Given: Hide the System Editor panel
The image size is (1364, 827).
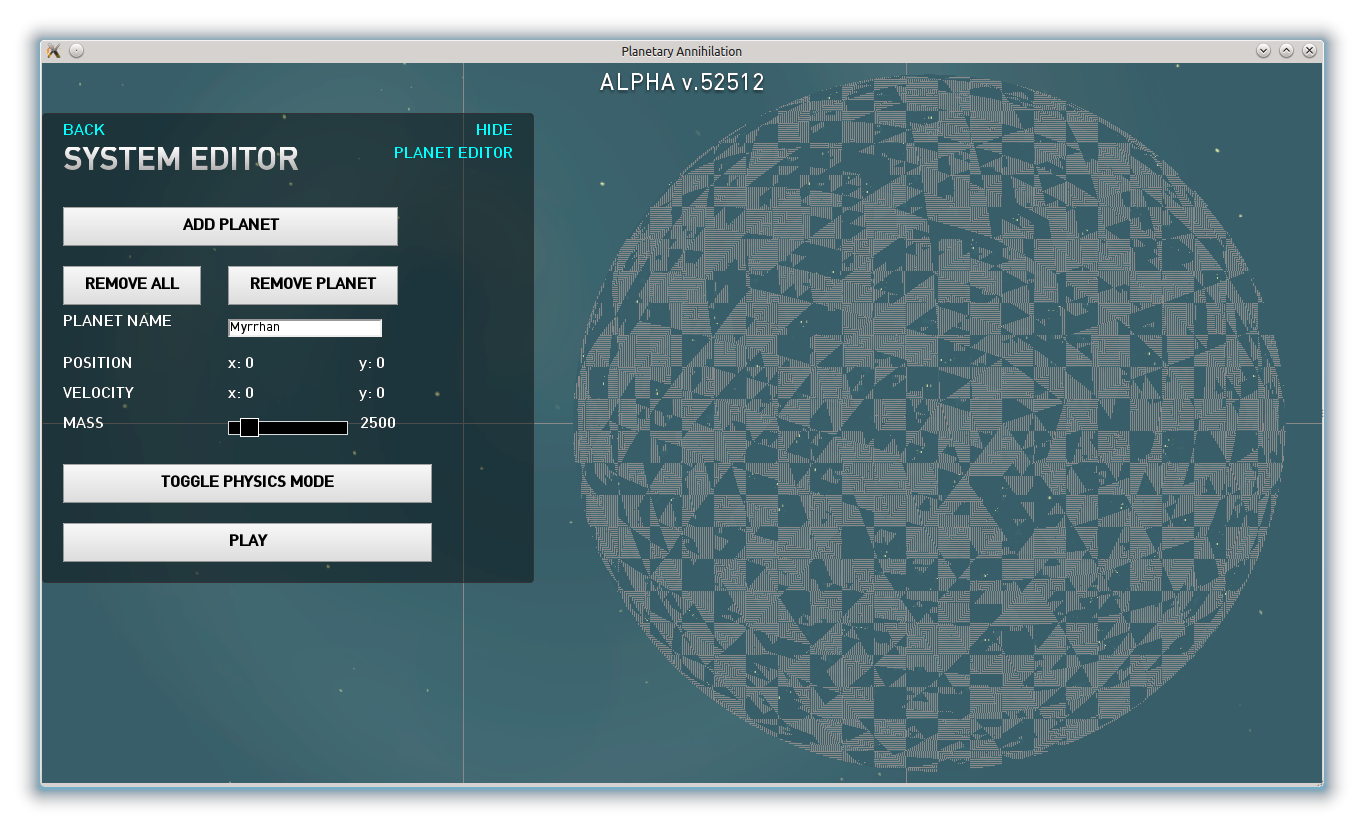Looking at the screenshot, I should (494, 130).
